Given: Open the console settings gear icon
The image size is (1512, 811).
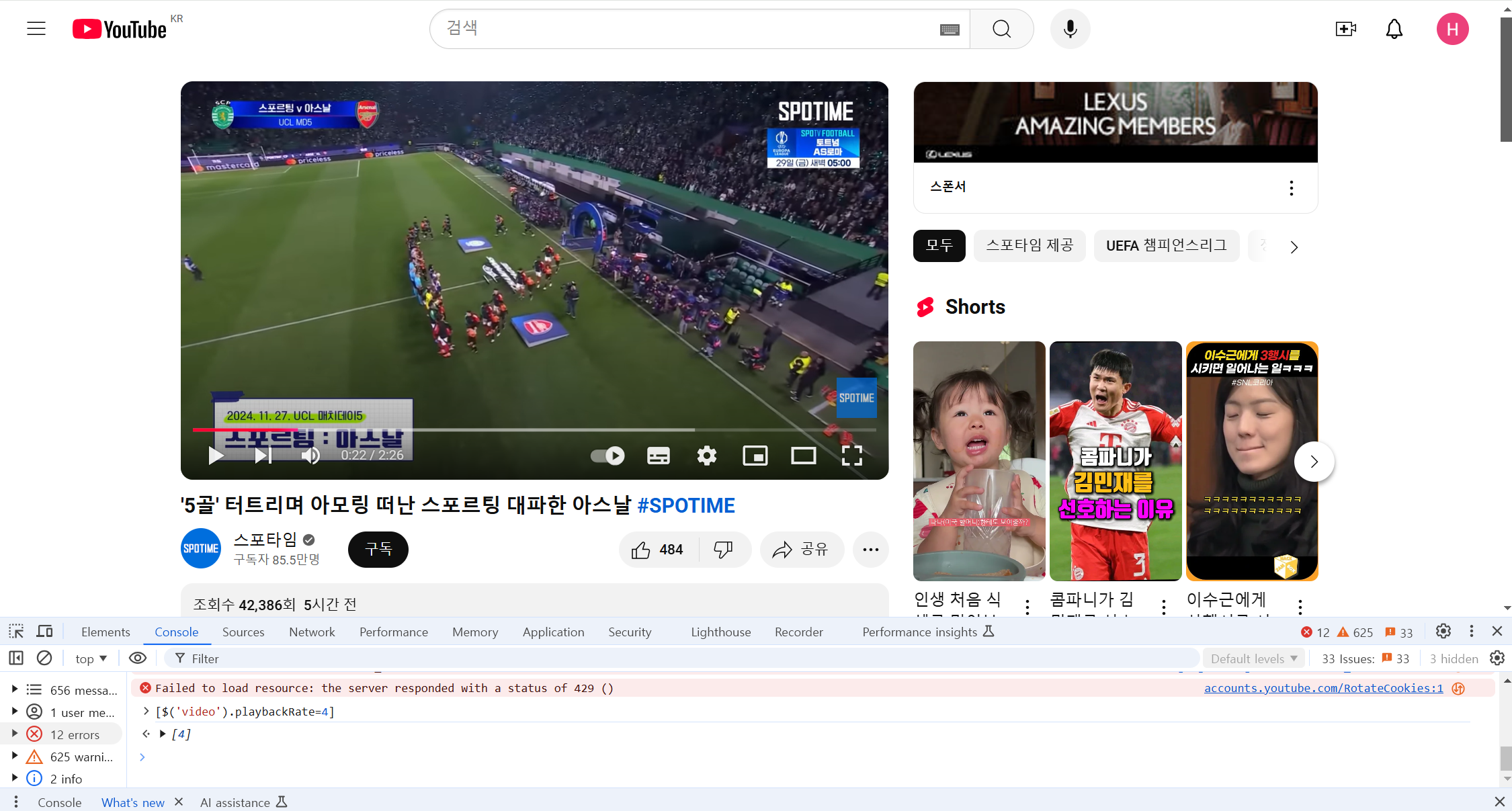Looking at the screenshot, I should coord(1497,658).
